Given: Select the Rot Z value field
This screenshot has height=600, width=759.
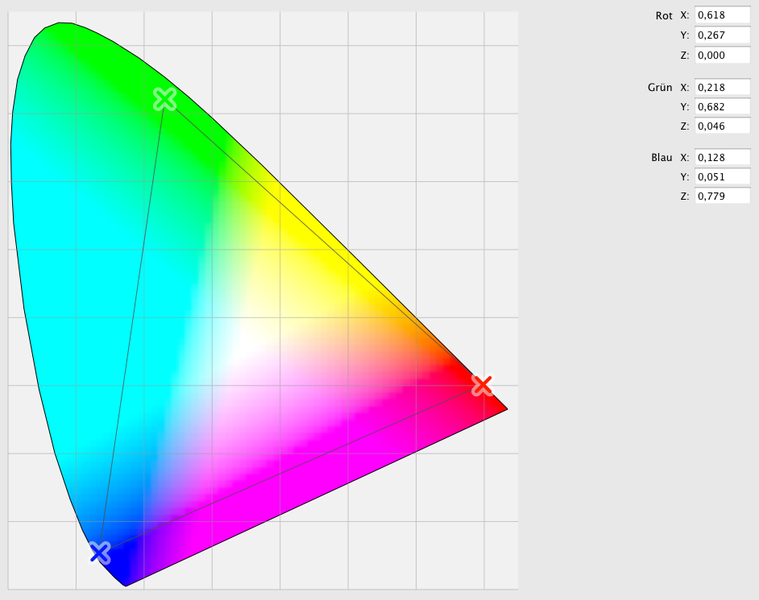Looking at the screenshot, I should tap(723, 55).
